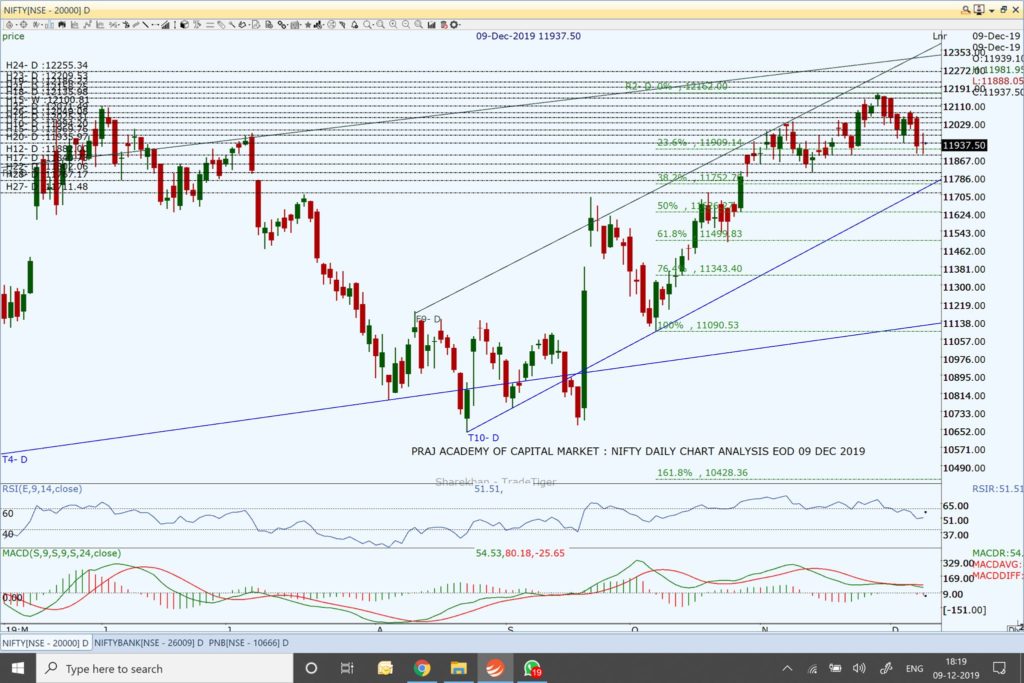This screenshot has height=683, width=1024.
Task: Select the diagonal trend line drawing tool
Action: pyautogui.click(x=145, y=25)
